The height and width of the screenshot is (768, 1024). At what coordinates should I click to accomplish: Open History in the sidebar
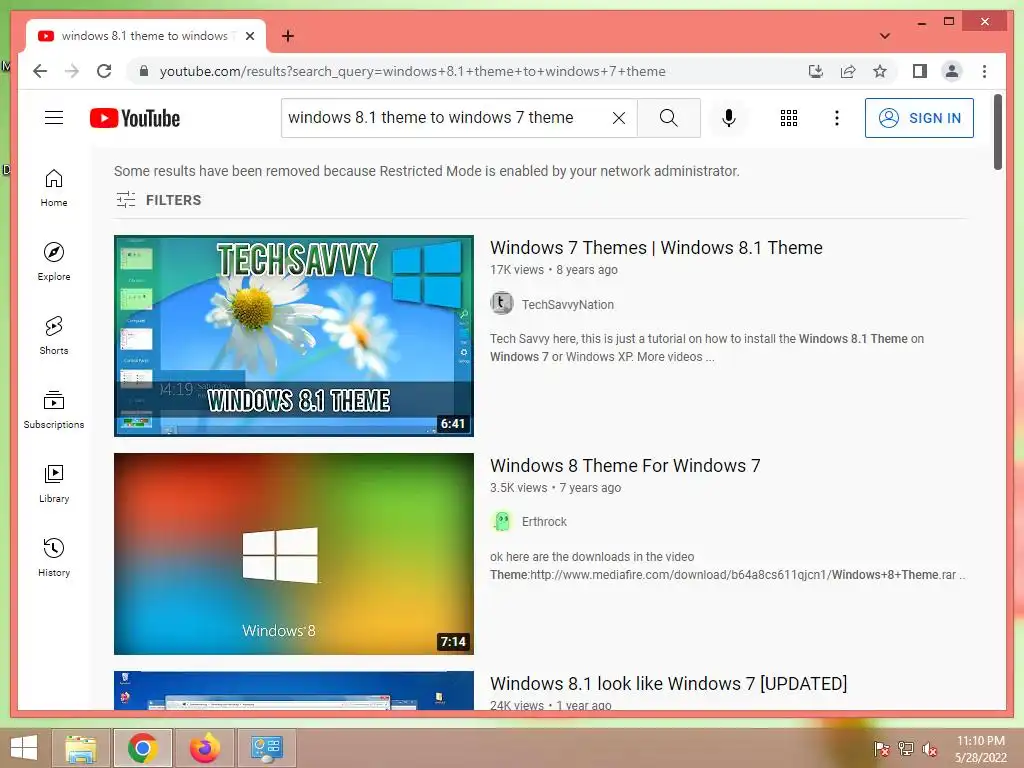click(54, 557)
